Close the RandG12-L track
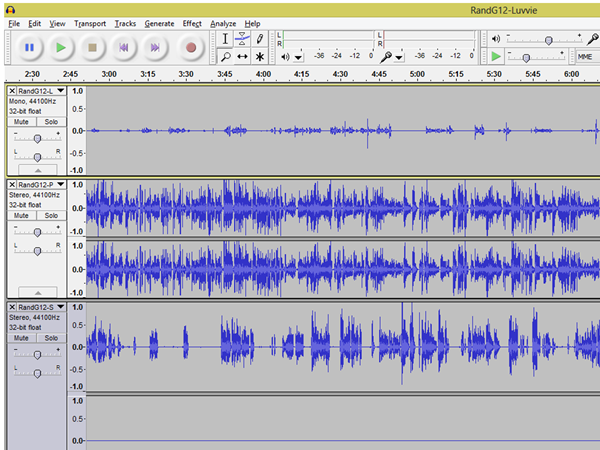The width and height of the screenshot is (600, 450). click(12, 91)
